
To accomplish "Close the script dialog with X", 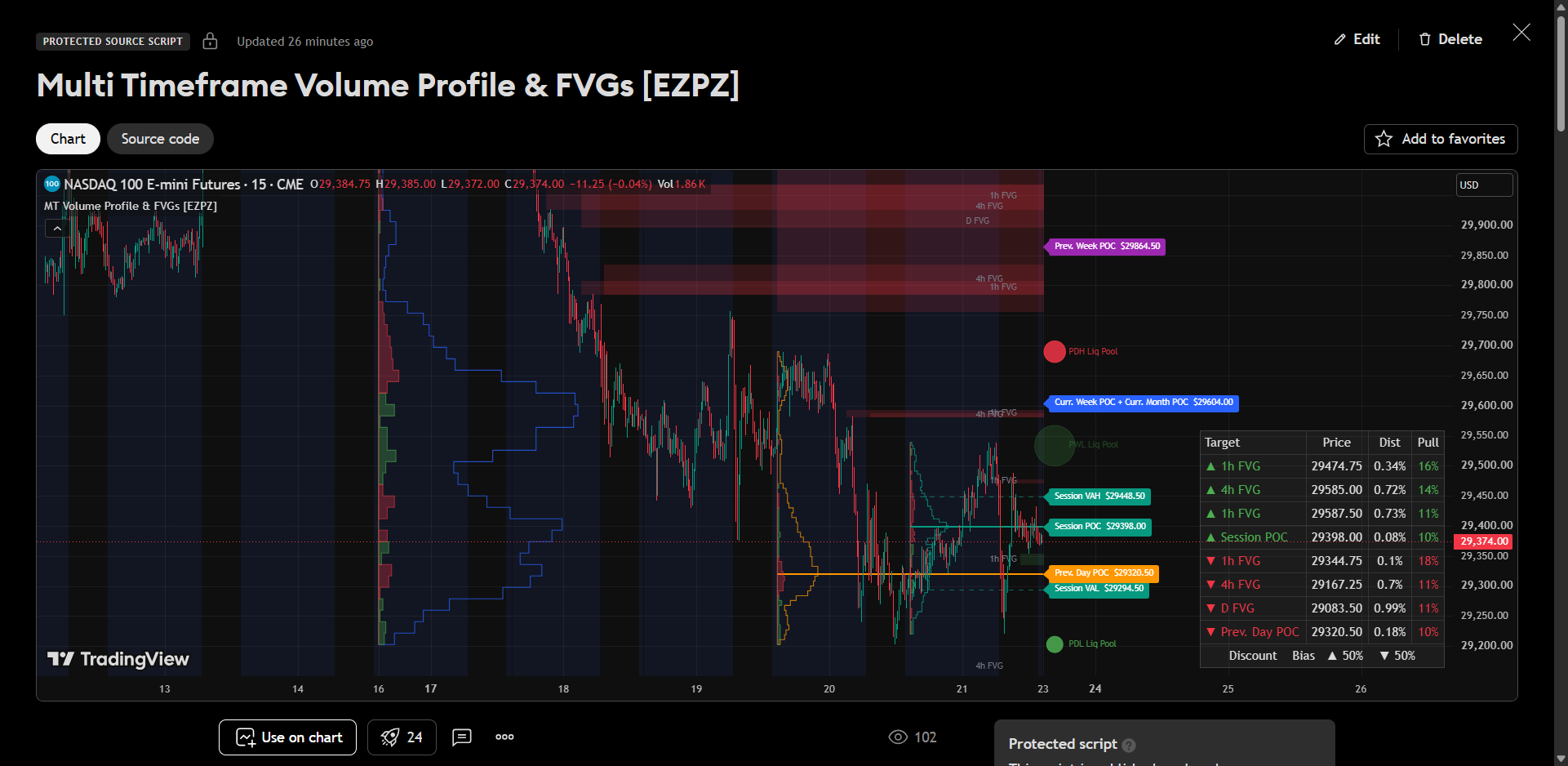I will [1521, 33].
